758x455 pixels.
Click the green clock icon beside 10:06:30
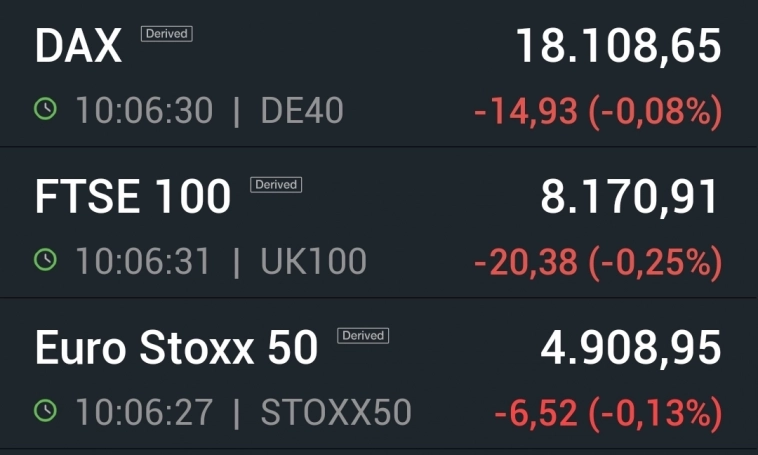pos(46,110)
